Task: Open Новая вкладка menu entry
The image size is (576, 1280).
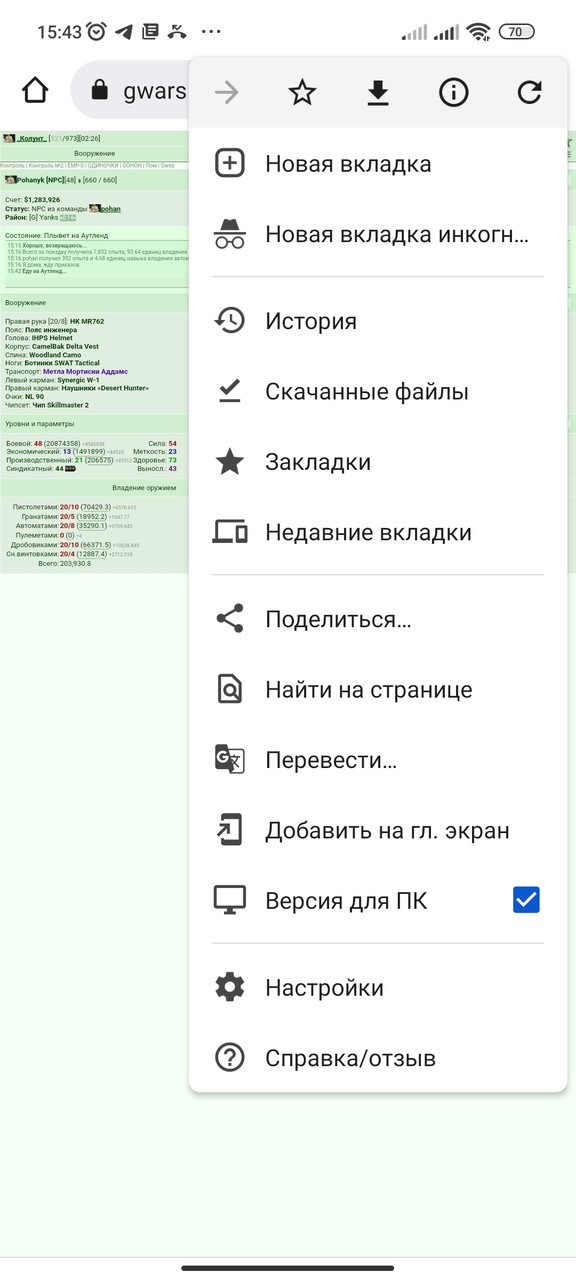Action: pos(378,164)
